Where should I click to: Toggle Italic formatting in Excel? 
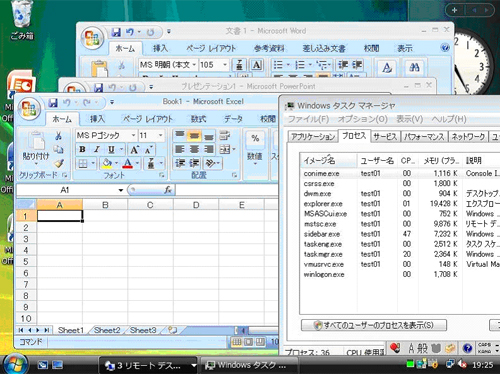97,149
